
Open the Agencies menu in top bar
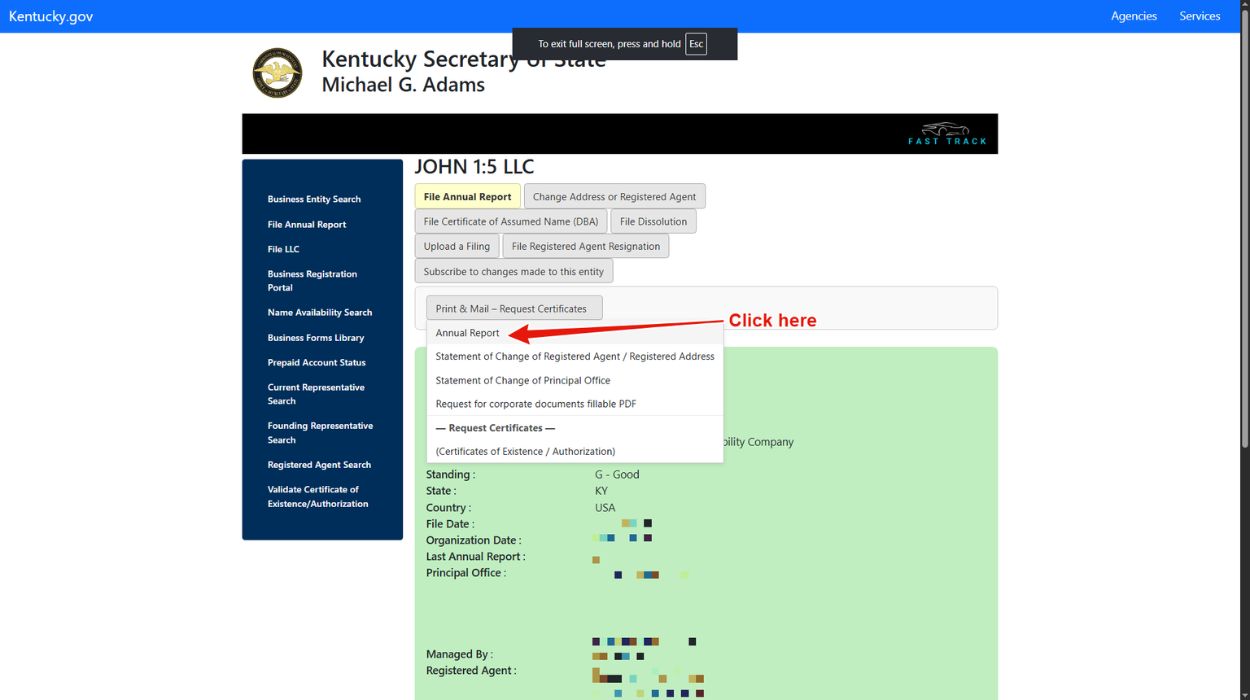coord(1134,16)
